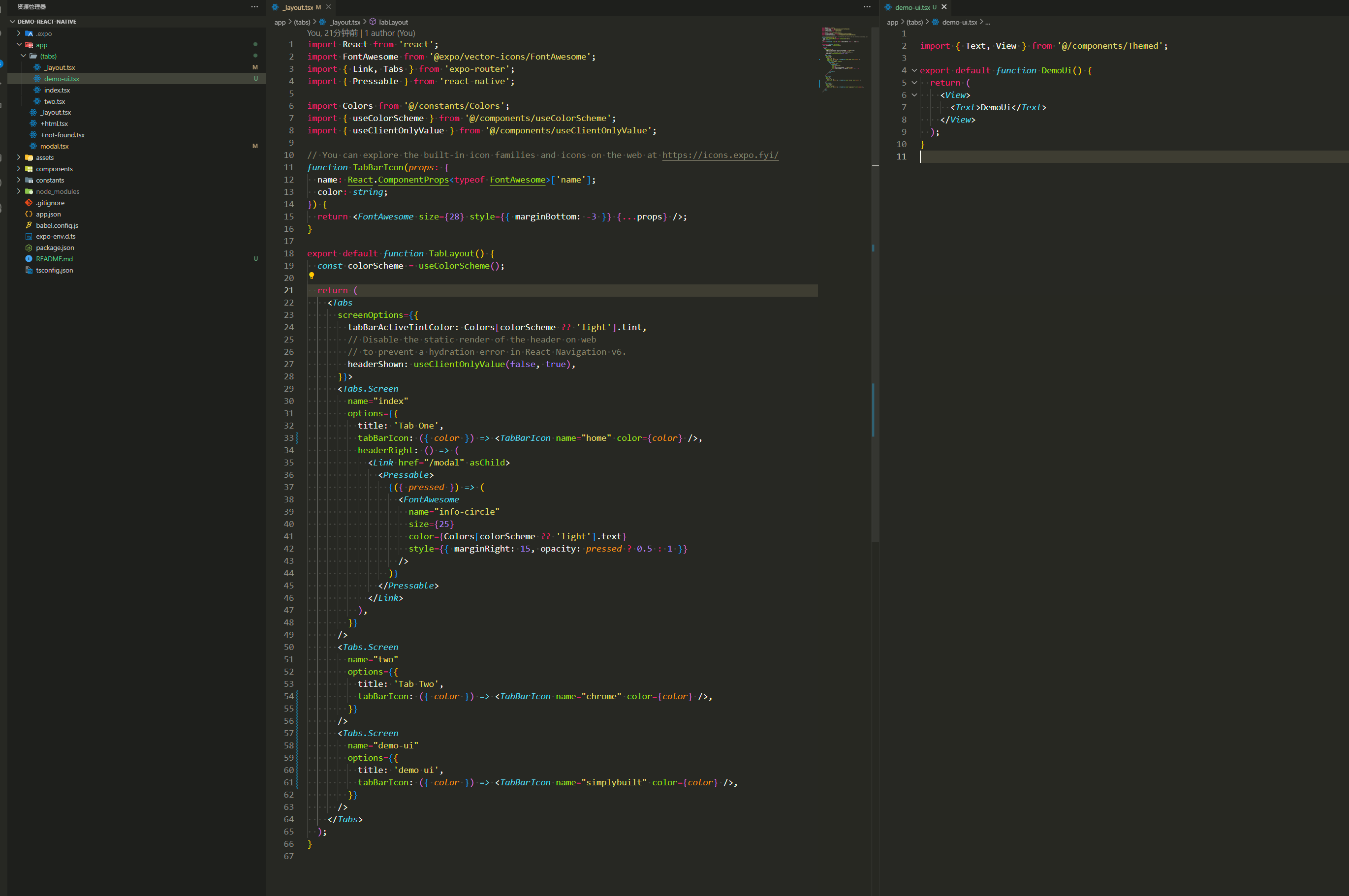Open package.json in explorer

coord(55,247)
